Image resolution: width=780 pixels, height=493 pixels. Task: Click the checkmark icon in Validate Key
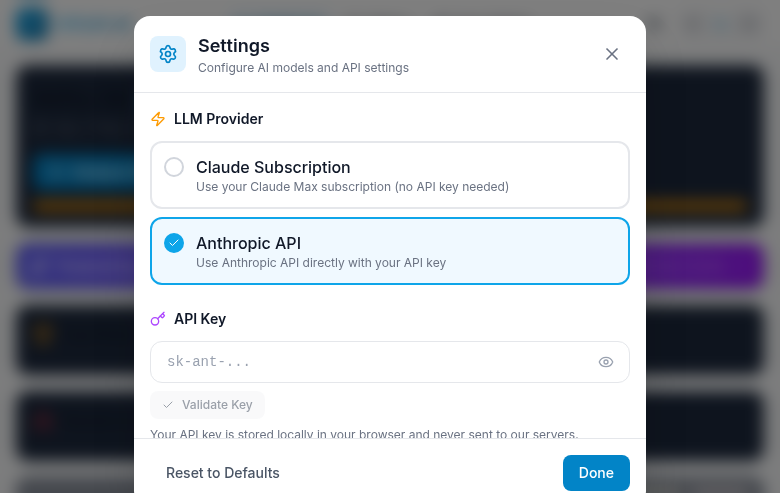coord(168,405)
